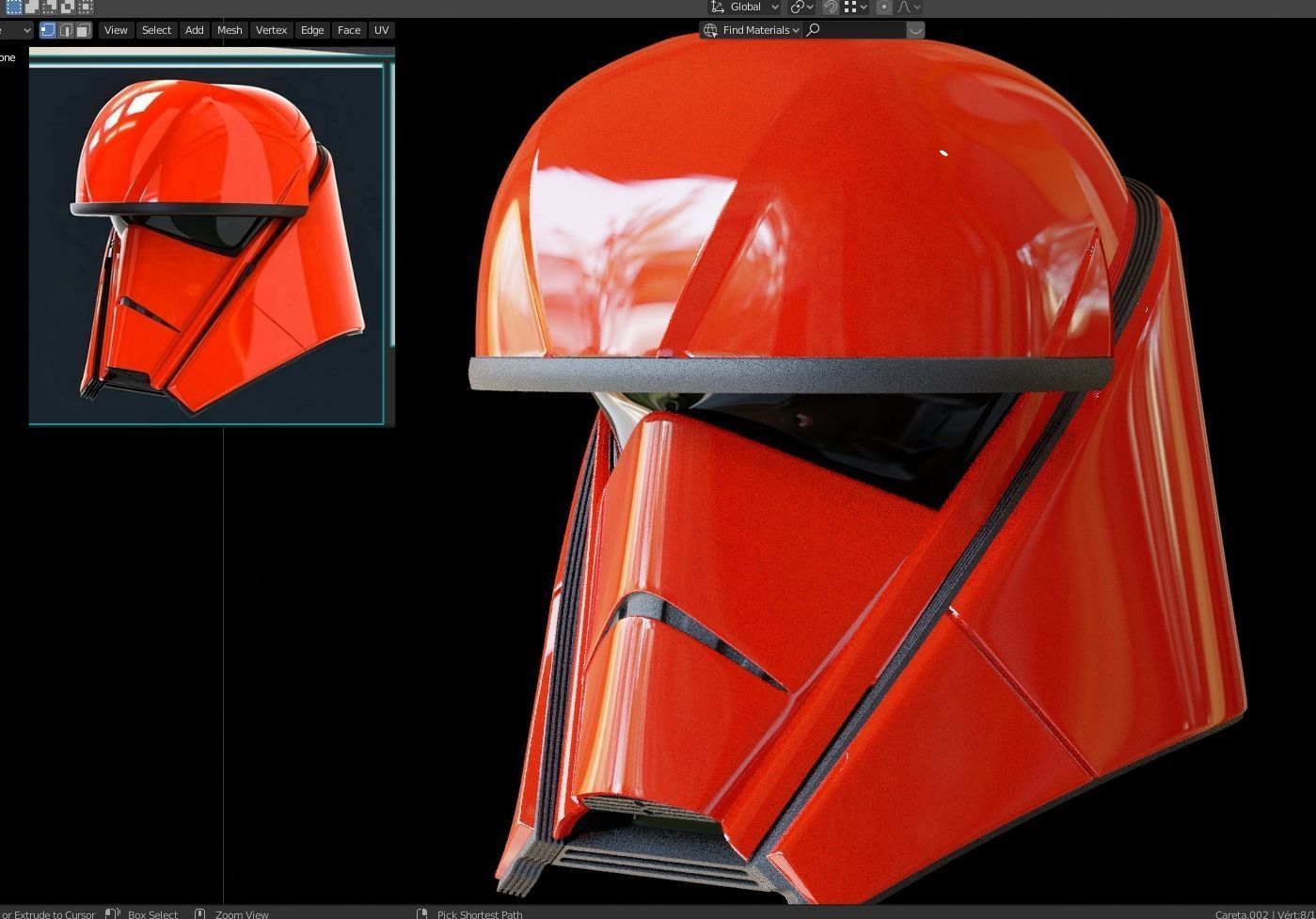Image resolution: width=1316 pixels, height=919 pixels.
Task: Select the Subtract selection mode icon
Action: coord(50,7)
